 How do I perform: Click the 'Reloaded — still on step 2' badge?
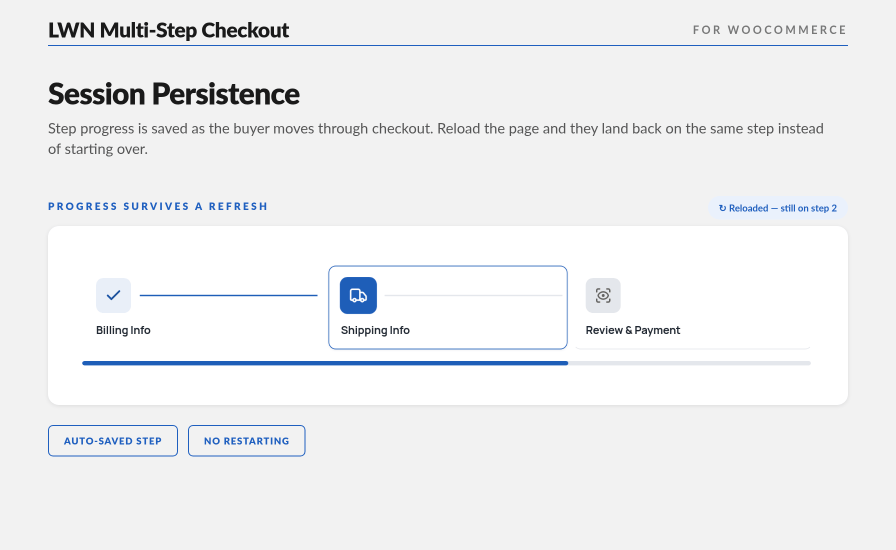[x=778, y=208]
